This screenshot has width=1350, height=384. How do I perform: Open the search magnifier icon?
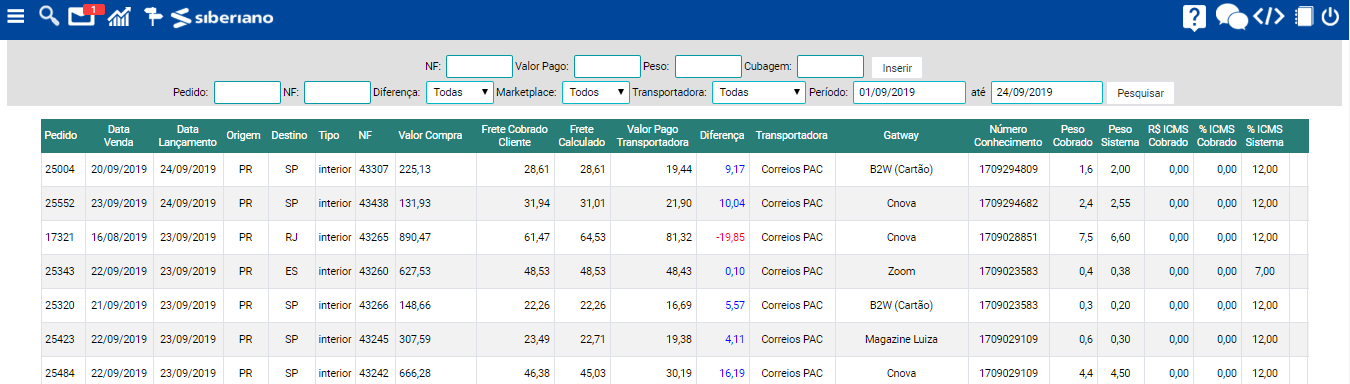[48, 16]
